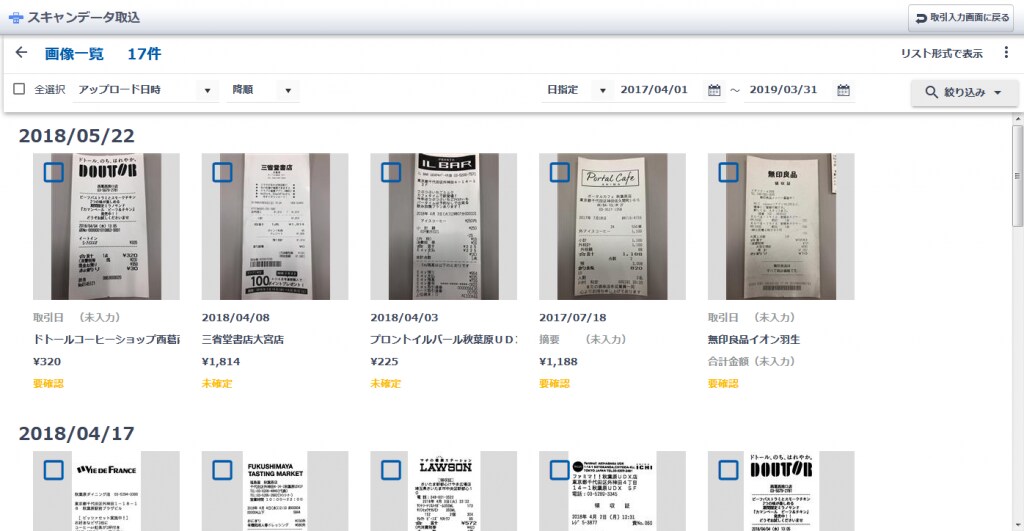
Task: Click 取引日 (未入力) on 無印良品 card
Action: 752,317
